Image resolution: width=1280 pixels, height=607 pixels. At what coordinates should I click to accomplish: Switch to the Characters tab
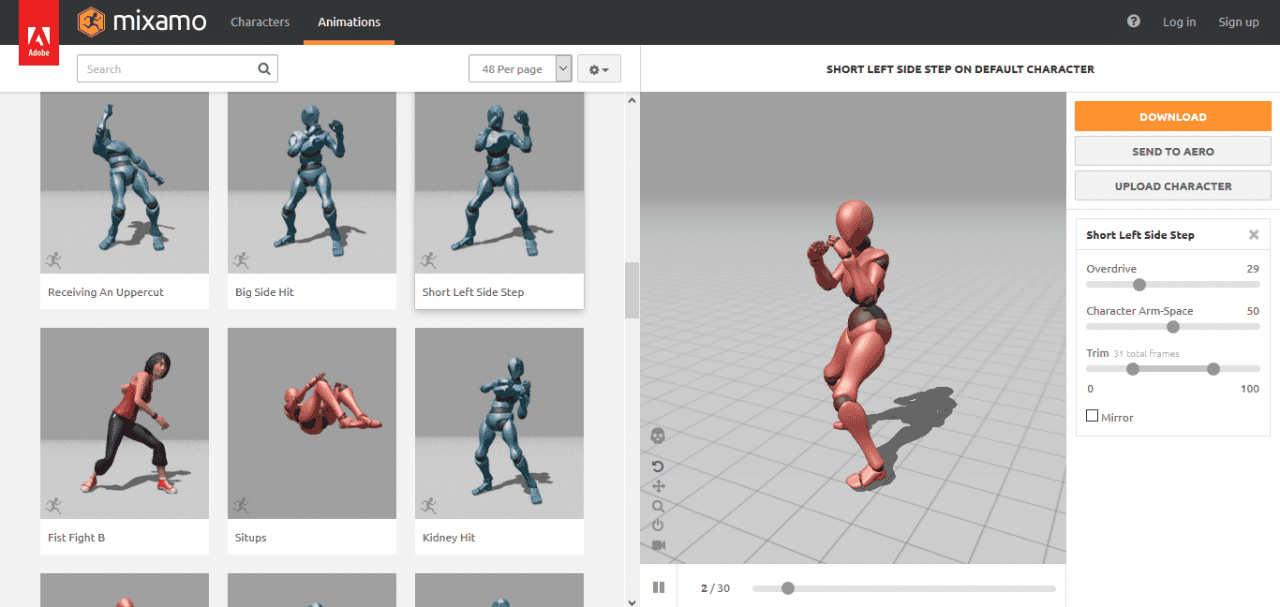(x=260, y=22)
